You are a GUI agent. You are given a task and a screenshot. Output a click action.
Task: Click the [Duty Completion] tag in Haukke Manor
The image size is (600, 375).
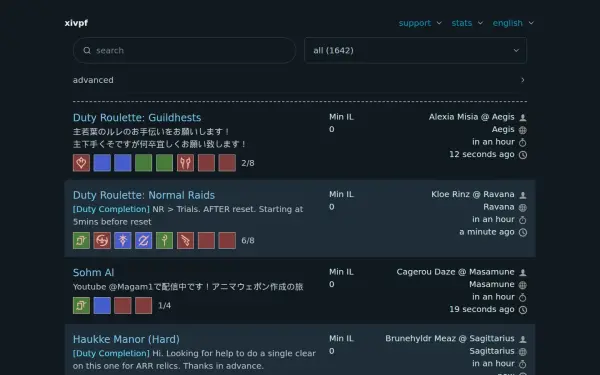pyautogui.click(x=111, y=353)
